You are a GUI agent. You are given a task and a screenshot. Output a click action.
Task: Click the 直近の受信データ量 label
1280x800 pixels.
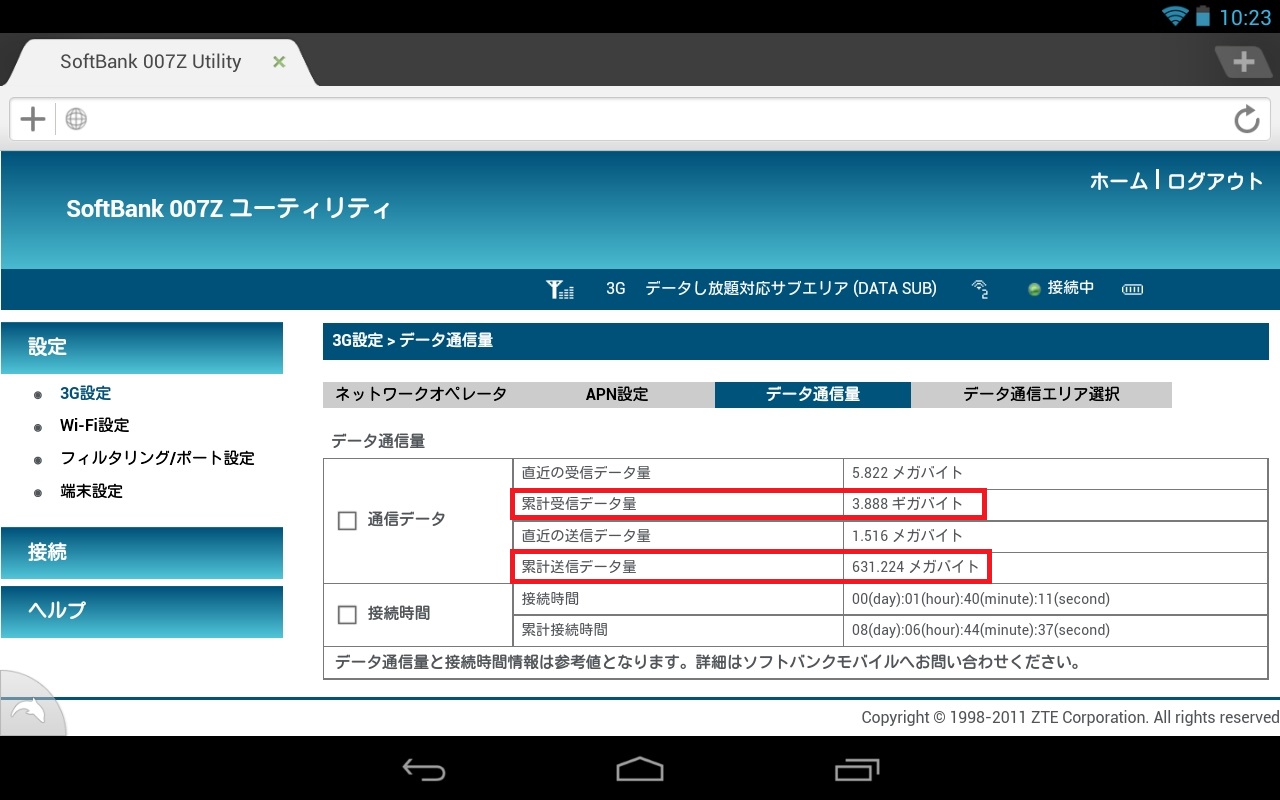586,472
